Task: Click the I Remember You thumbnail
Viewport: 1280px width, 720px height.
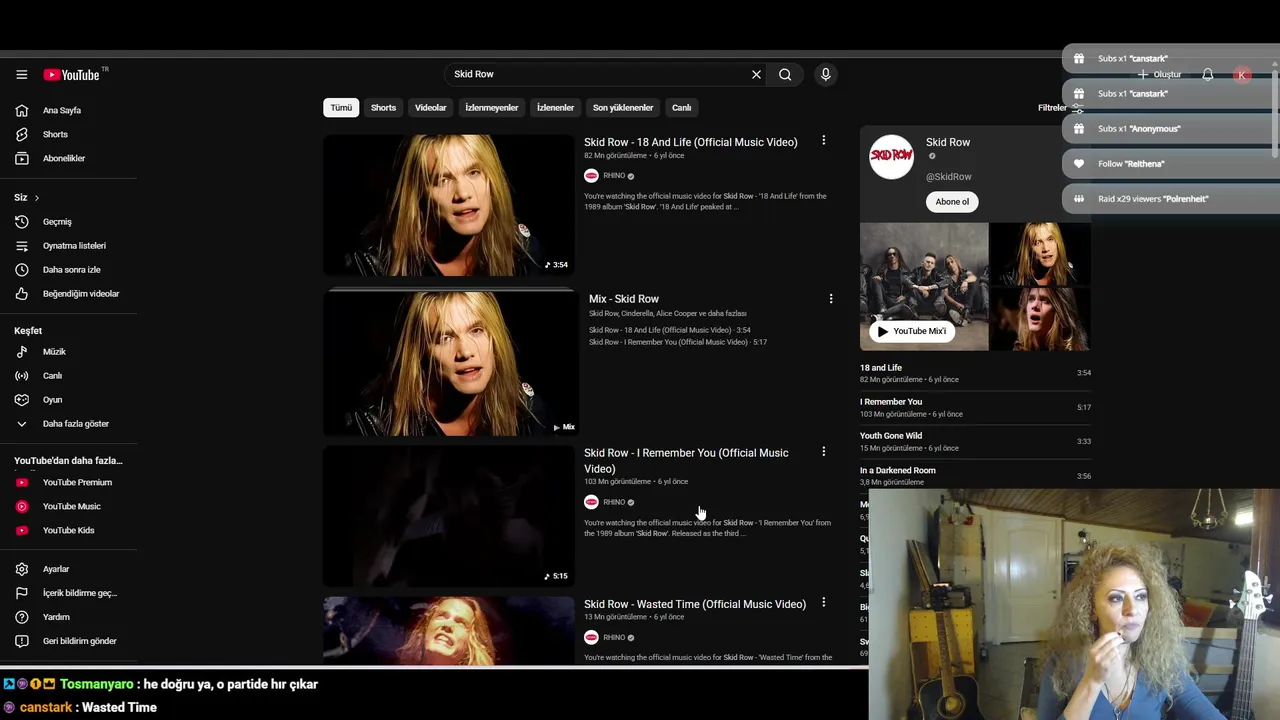Action: pyautogui.click(x=449, y=516)
